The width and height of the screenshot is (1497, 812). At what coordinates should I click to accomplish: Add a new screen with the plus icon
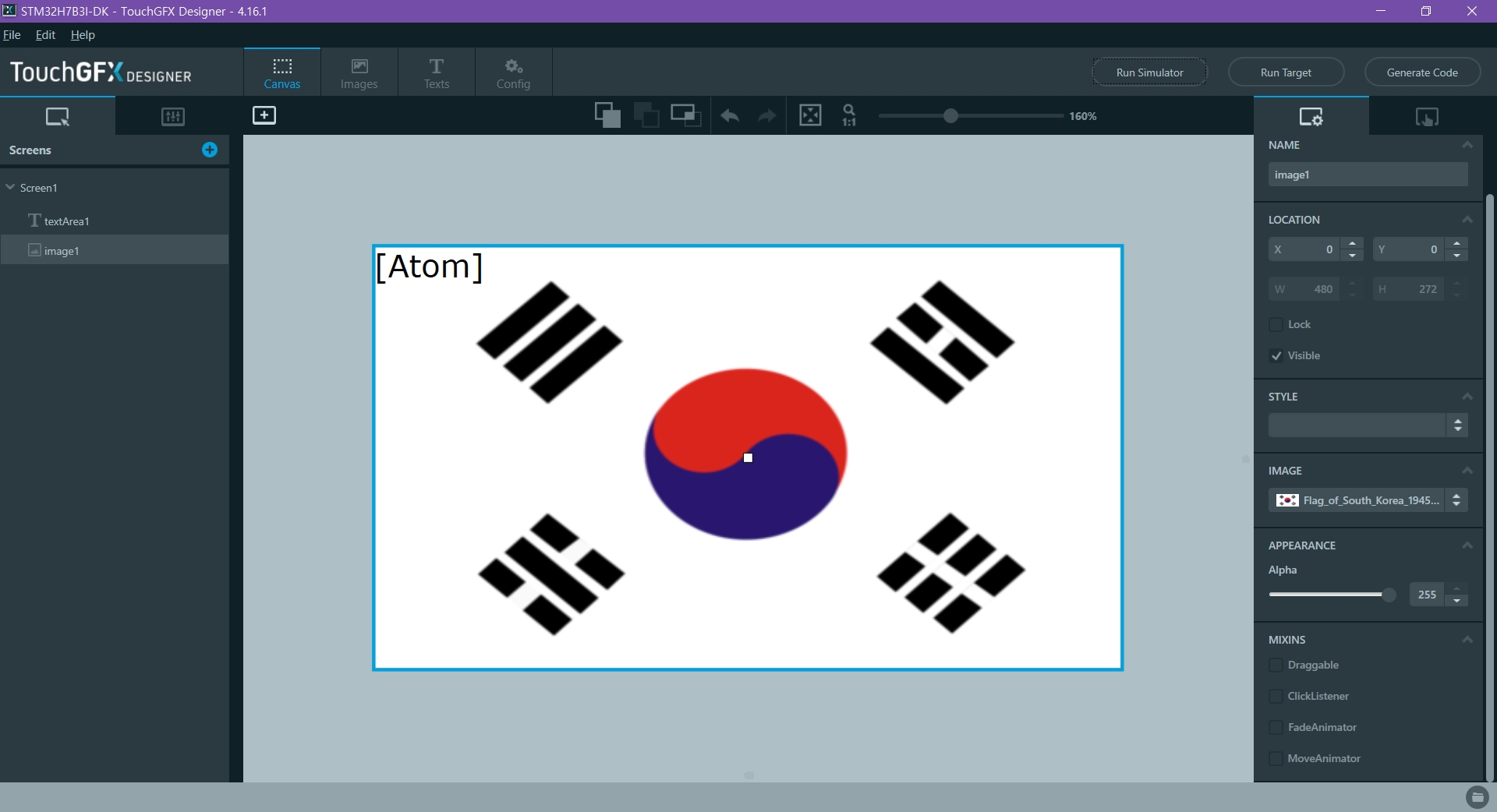coord(210,150)
